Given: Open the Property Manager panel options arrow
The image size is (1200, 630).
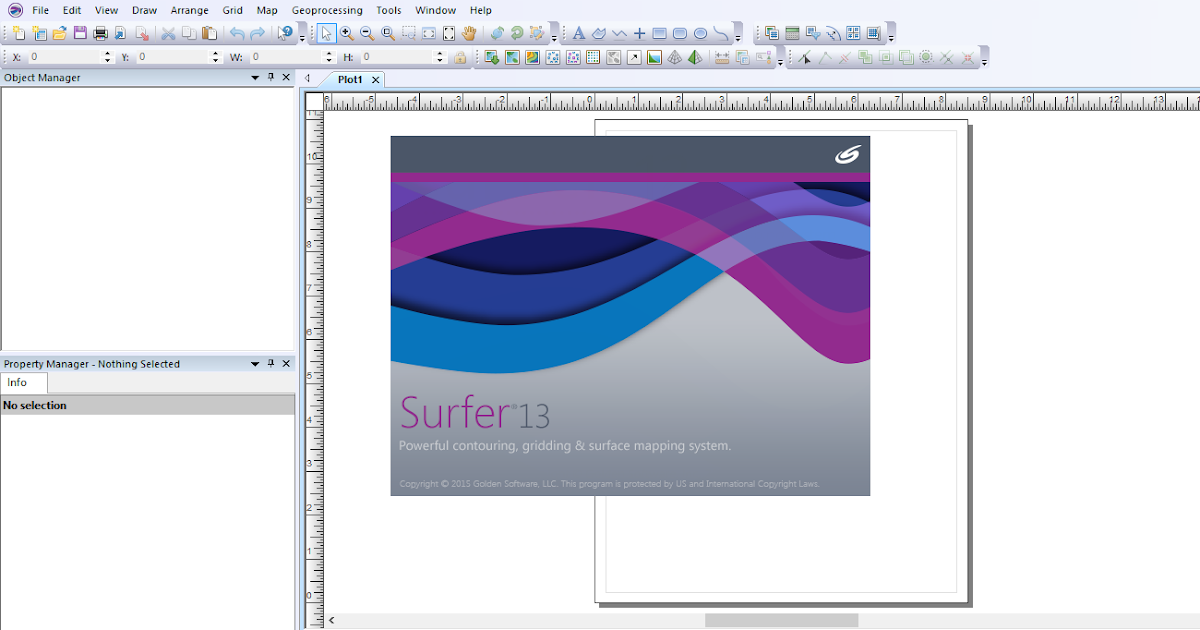Looking at the screenshot, I should (x=254, y=364).
